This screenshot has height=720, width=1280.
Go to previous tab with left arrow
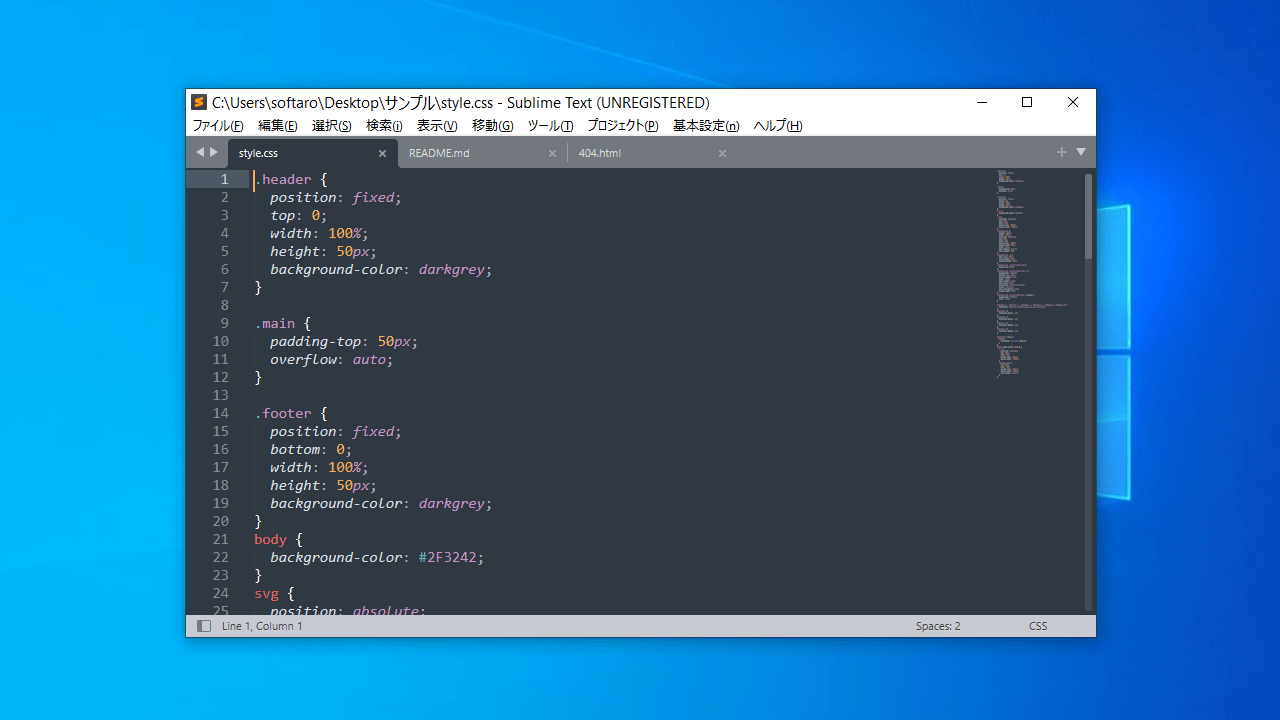point(200,152)
